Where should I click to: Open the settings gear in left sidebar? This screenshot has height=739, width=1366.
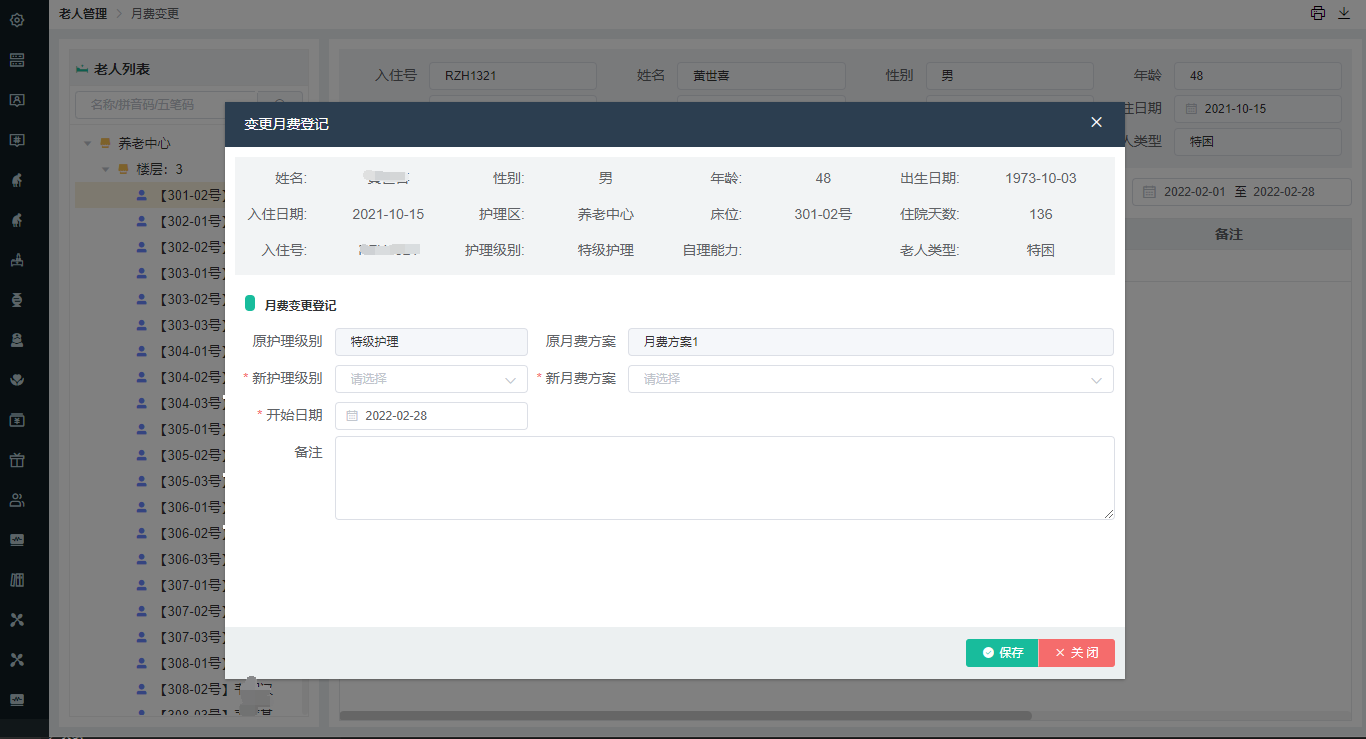pos(17,20)
